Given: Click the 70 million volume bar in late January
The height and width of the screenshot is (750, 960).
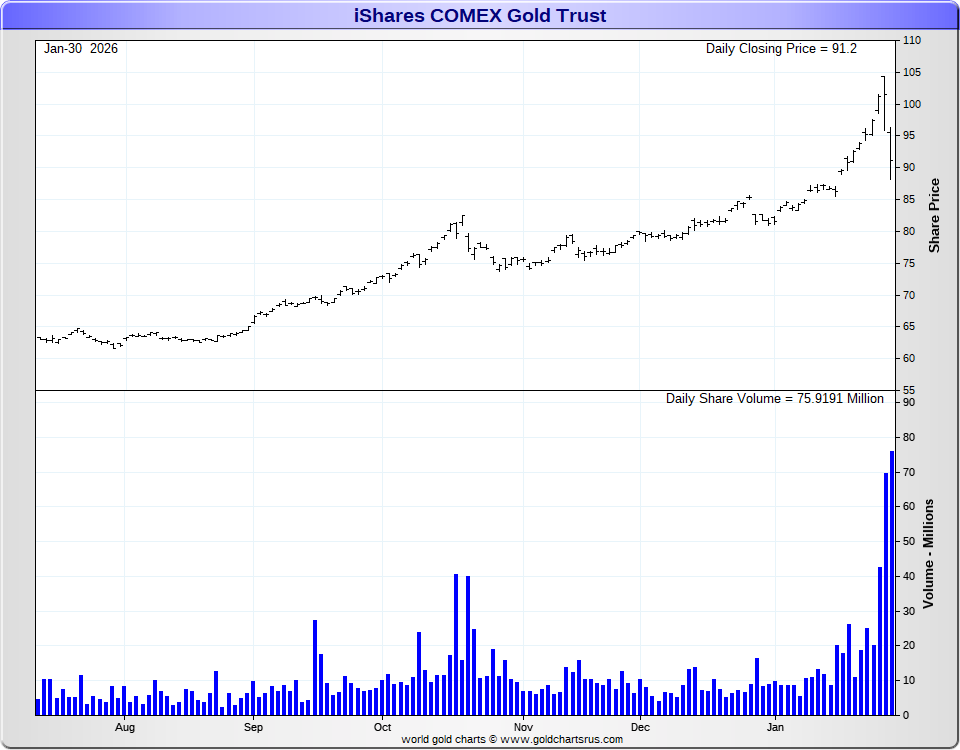Looking at the screenshot, I should pos(886,594).
